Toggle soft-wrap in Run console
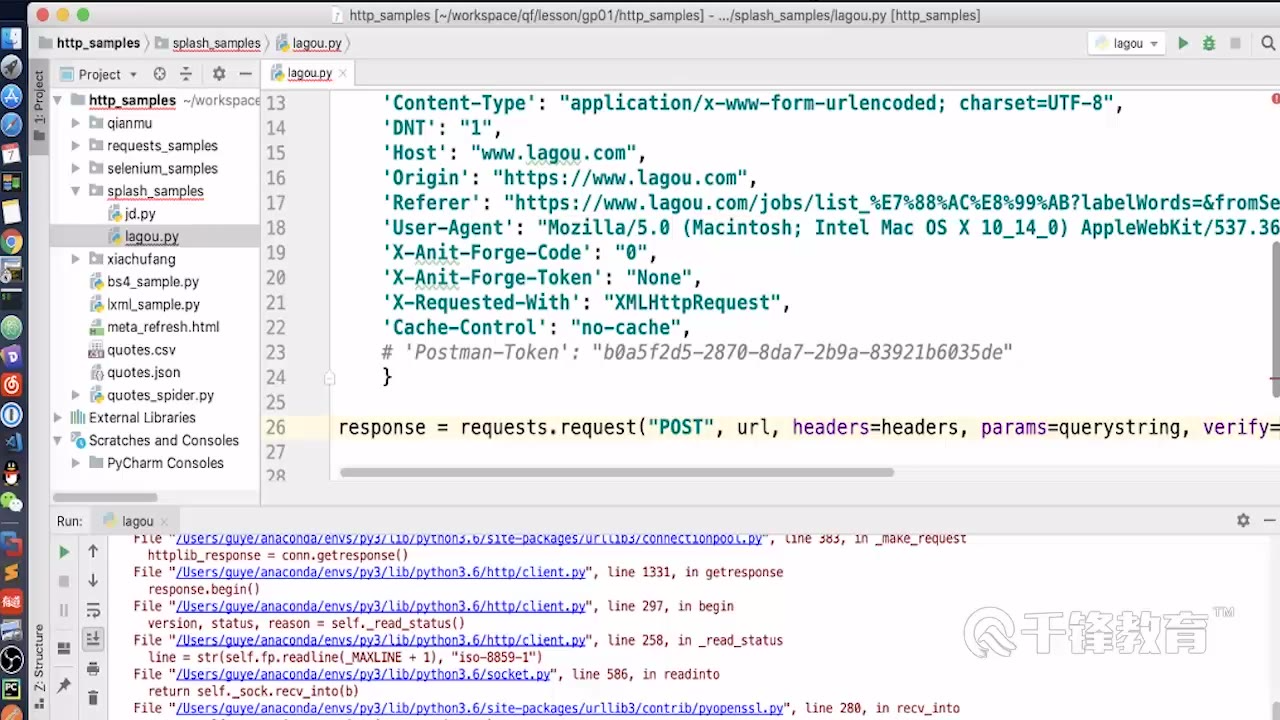This screenshot has width=1280, height=720. tap(93, 610)
